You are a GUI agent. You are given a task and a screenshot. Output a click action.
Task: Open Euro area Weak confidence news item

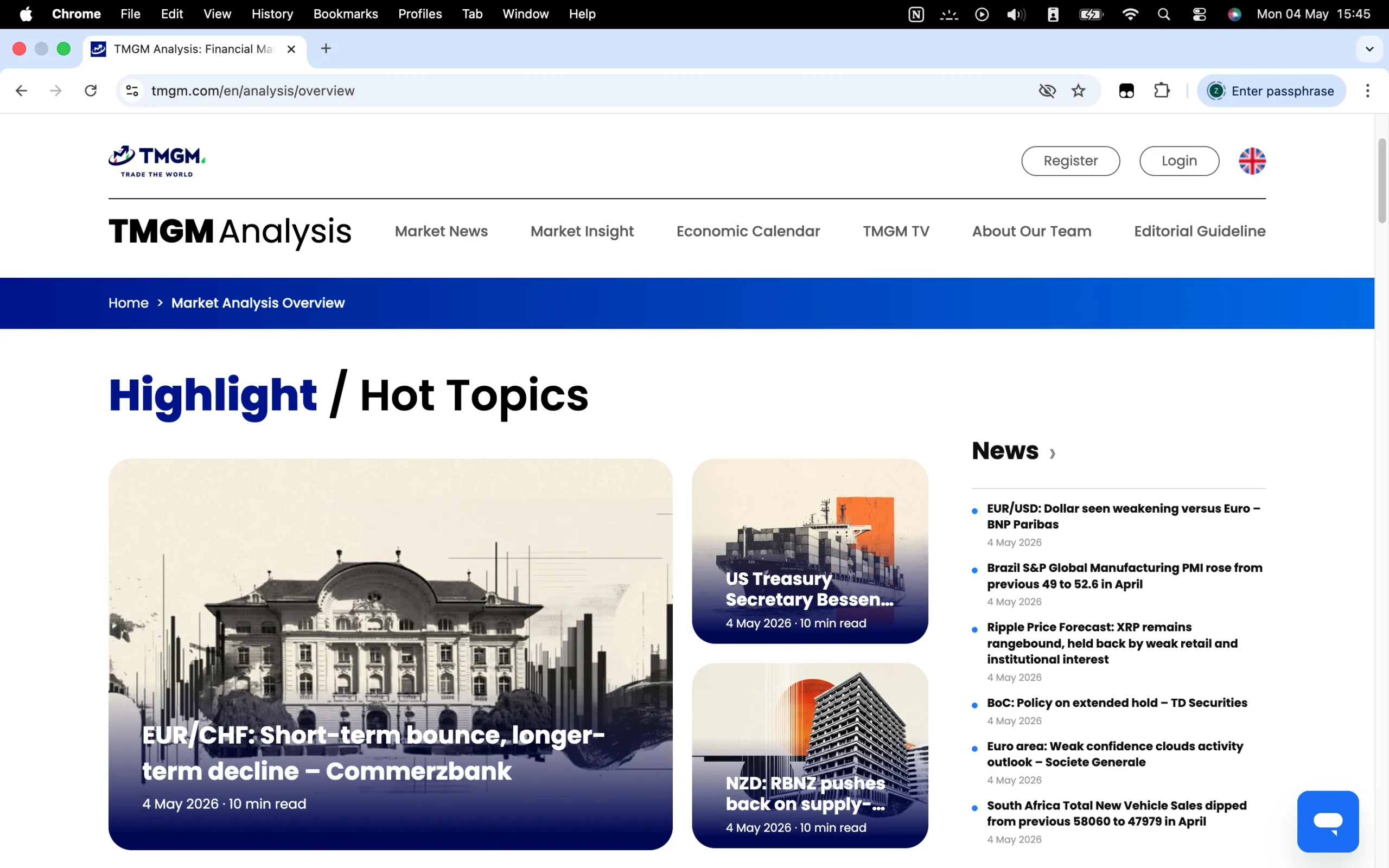tap(1114, 754)
